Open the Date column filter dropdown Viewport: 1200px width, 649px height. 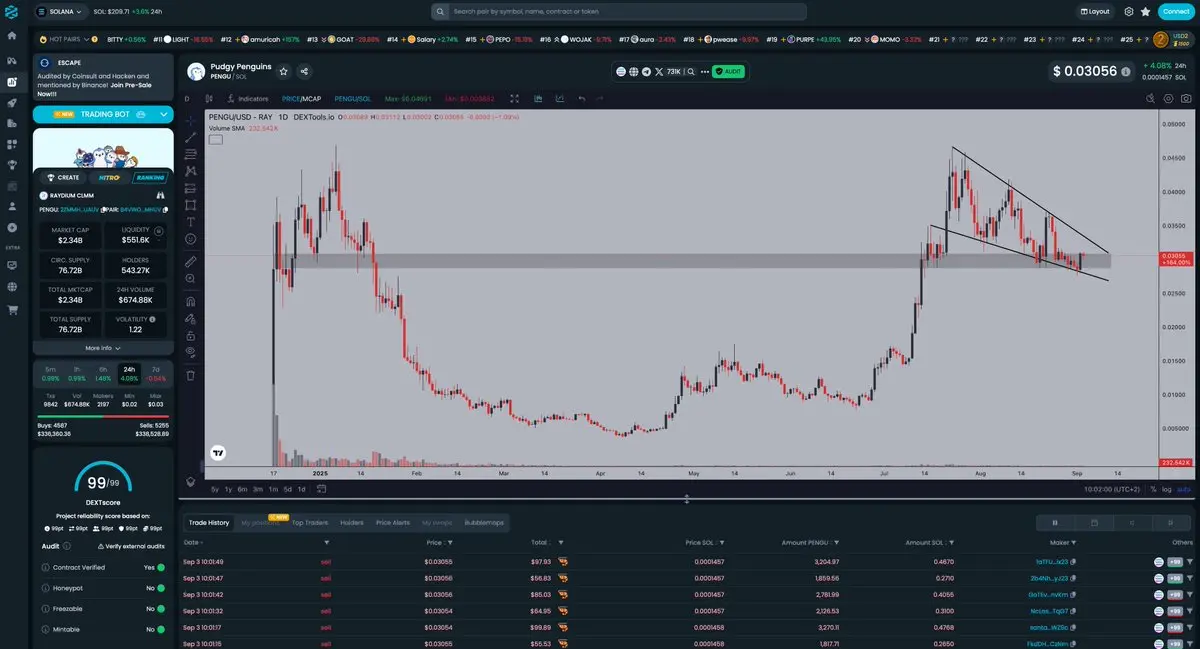coord(326,542)
